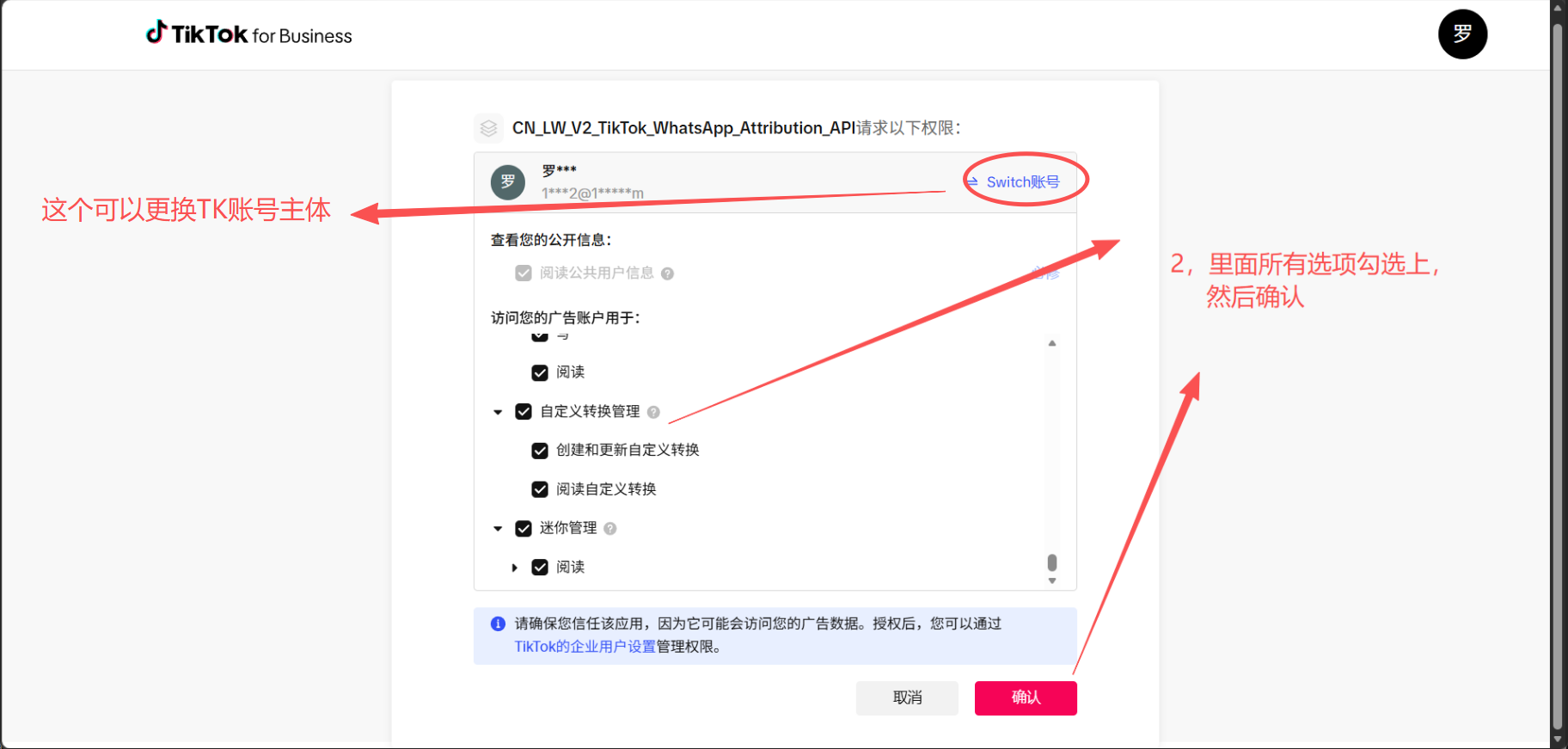The height and width of the screenshot is (749, 1568).
Task: Click the page scrollbar down arrow
Action: pyautogui.click(x=1557, y=740)
